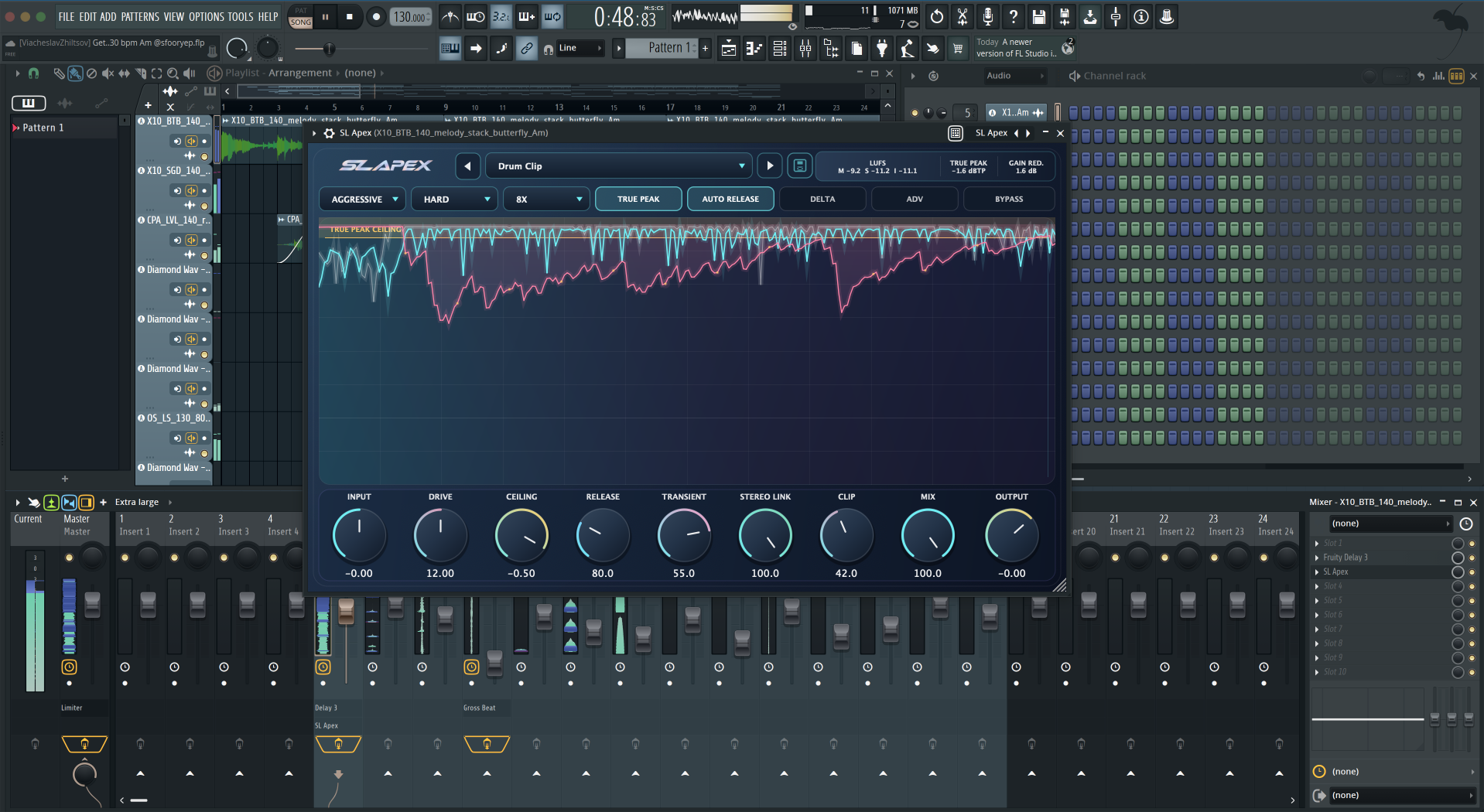Viewport: 1484px width, 812px height.
Task: Click the typing keyboard to piano icon
Action: (450, 49)
